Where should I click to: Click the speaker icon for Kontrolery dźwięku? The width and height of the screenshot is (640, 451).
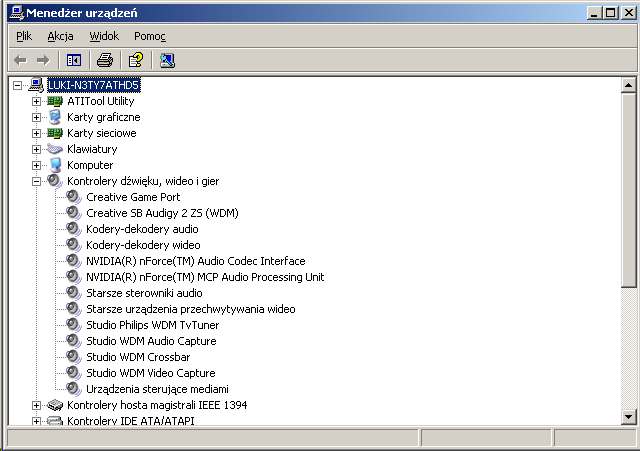click(55, 181)
